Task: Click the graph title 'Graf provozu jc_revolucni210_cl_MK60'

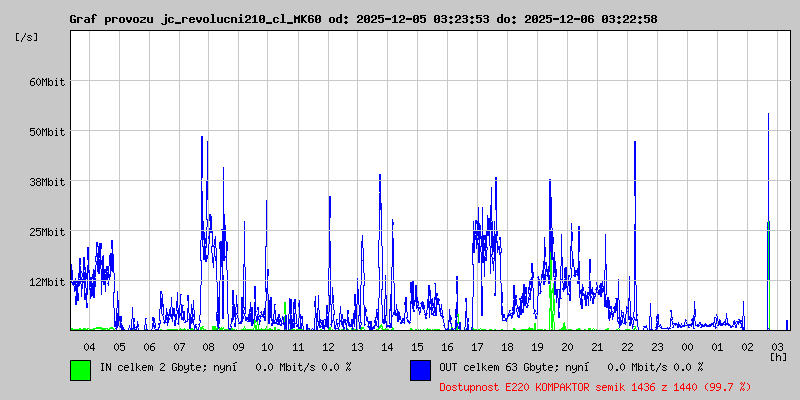Action: [x=196, y=19]
